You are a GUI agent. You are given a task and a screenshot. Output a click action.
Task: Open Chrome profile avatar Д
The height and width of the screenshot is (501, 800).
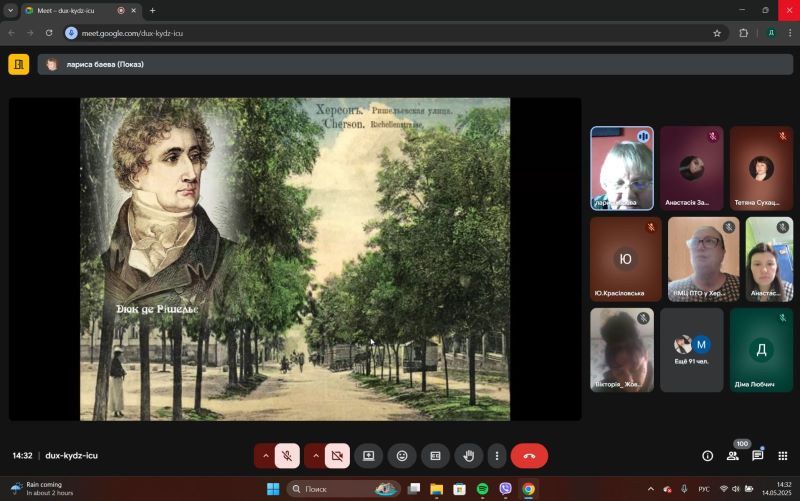point(771,33)
